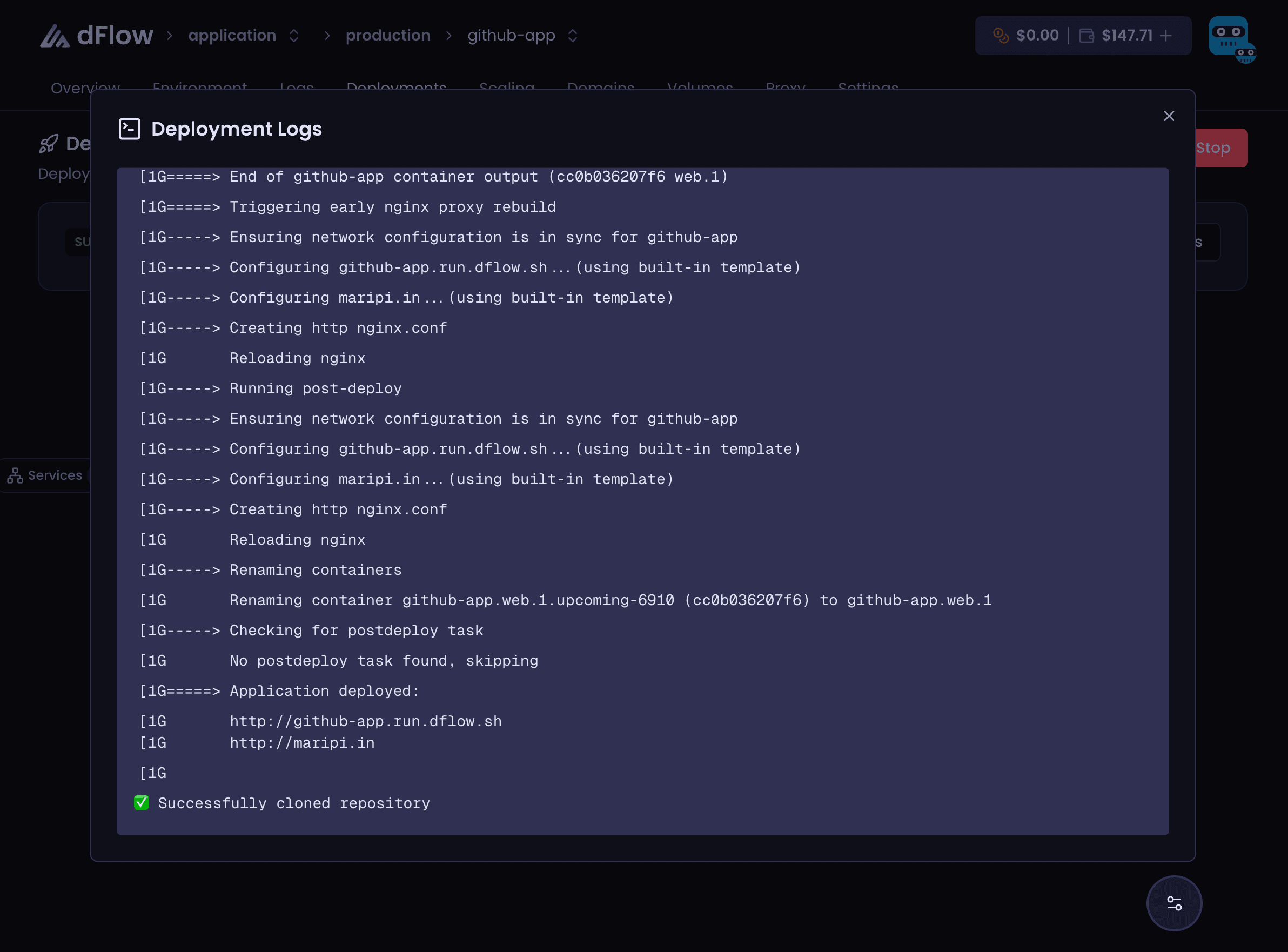Click 'Successfully cloned repository' log line
This screenshot has width=1288, height=952.
point(294,803)
